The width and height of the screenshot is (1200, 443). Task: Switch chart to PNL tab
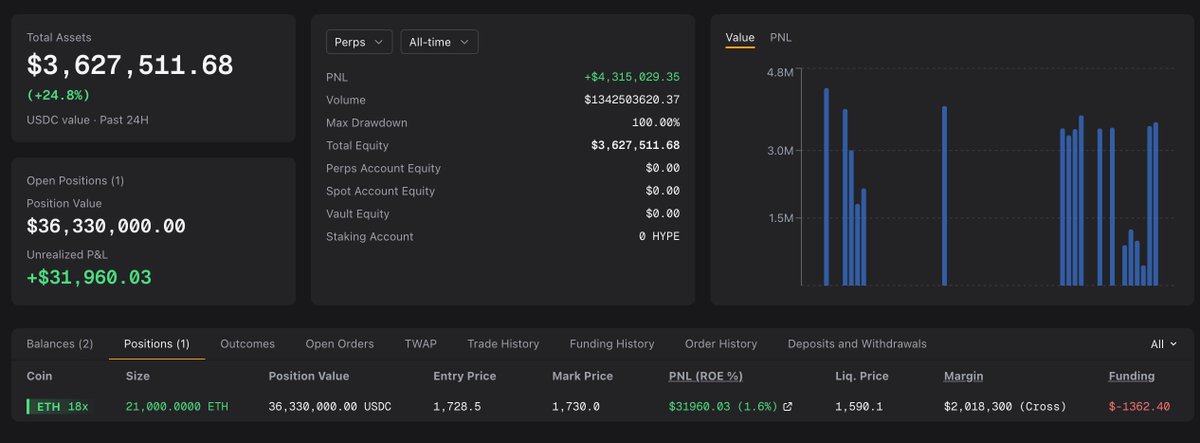pyautogui.click(x=781, y=37)
